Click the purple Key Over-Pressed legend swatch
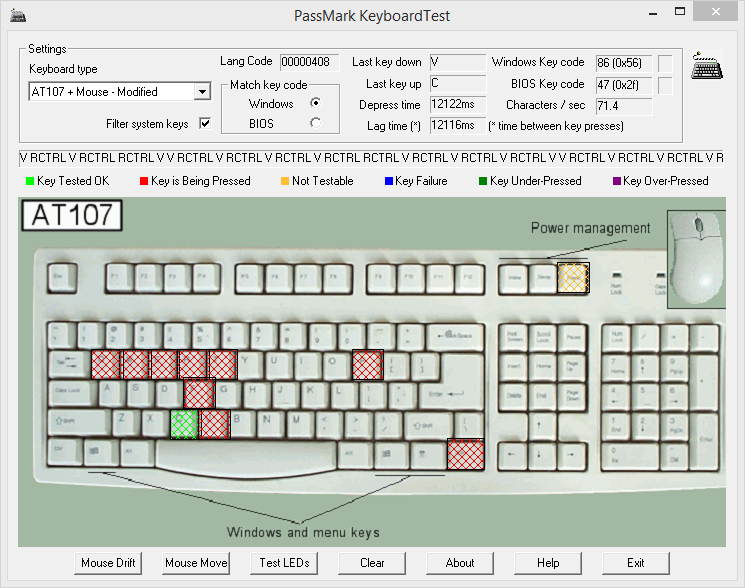 (617, 181)
